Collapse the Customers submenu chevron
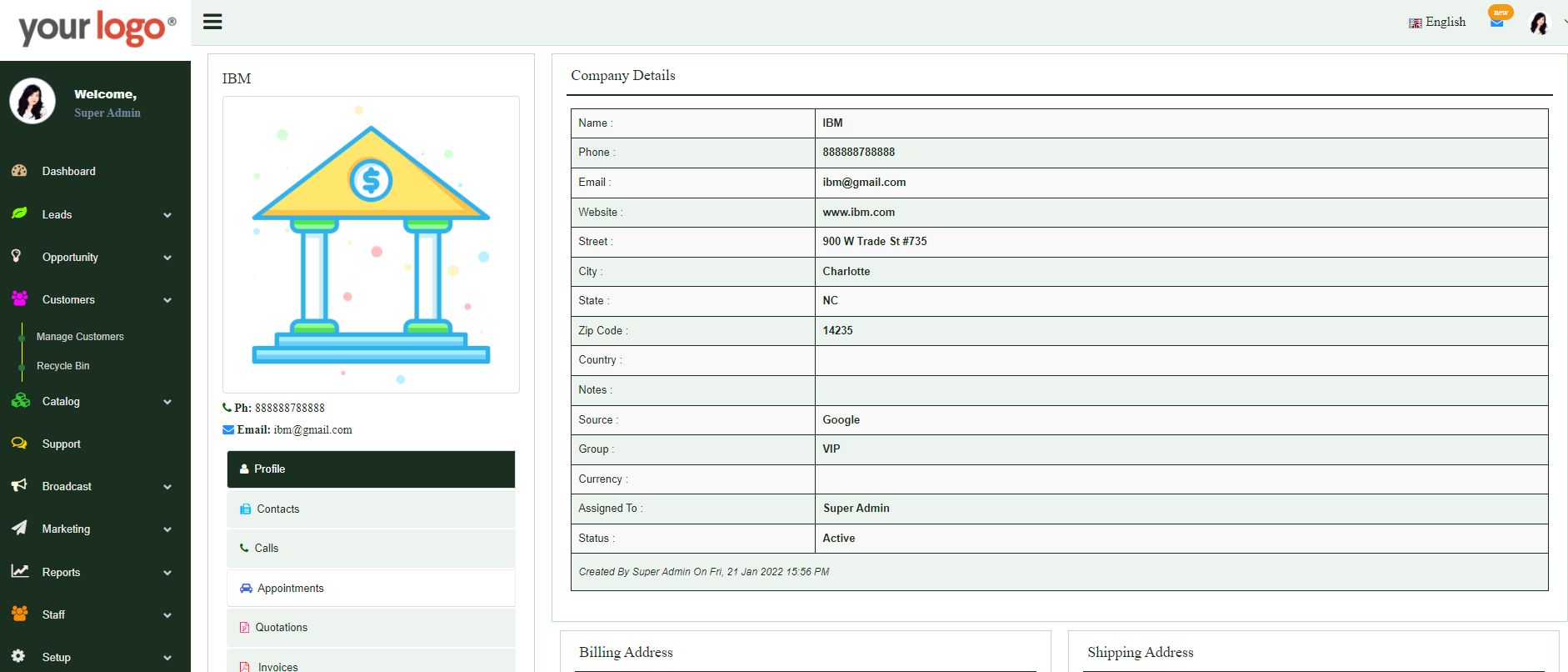This screenshot has width=1568, height=672. coord(167,300)
